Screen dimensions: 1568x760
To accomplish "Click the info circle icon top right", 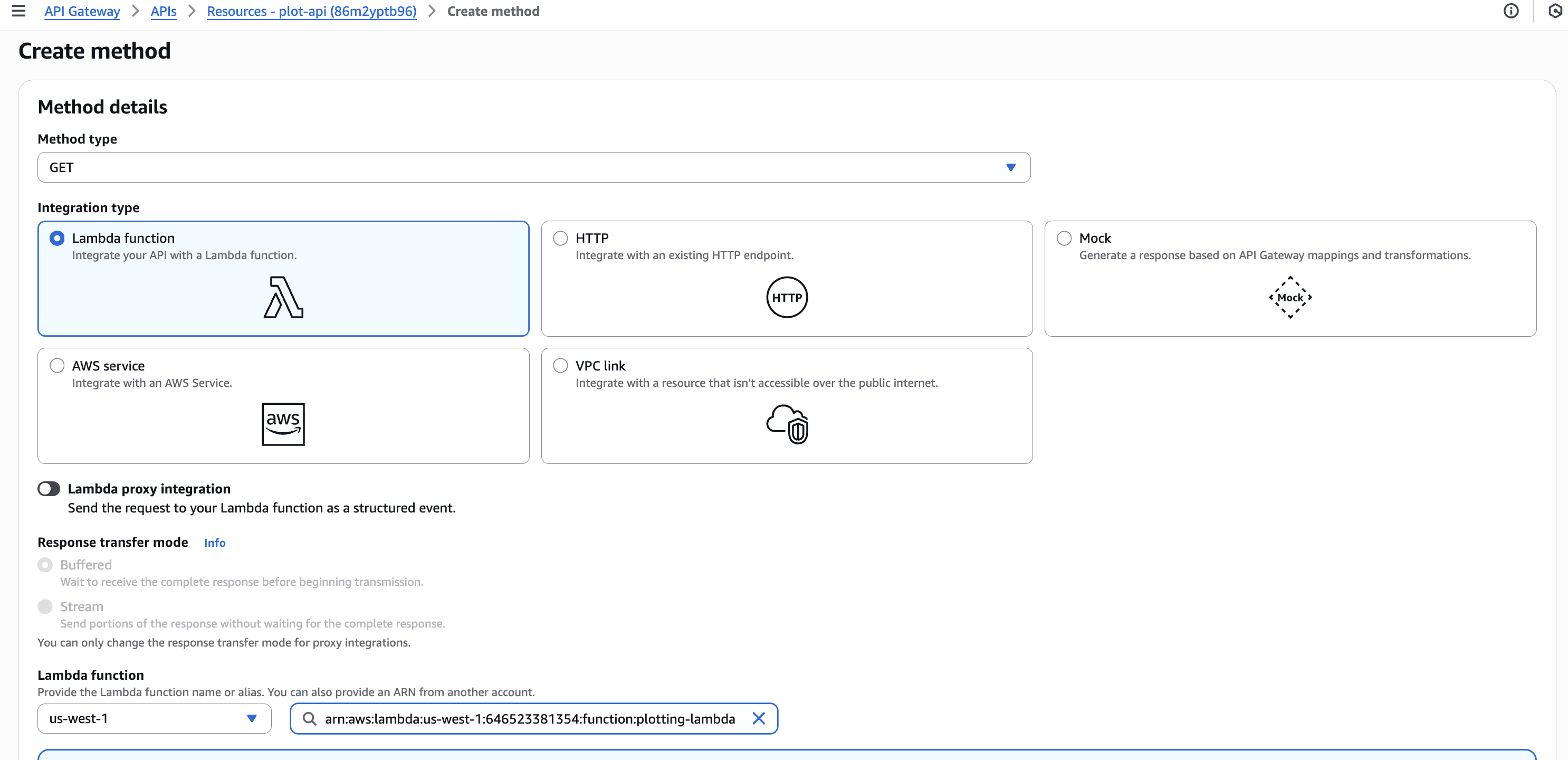I will pos(1511,11).
